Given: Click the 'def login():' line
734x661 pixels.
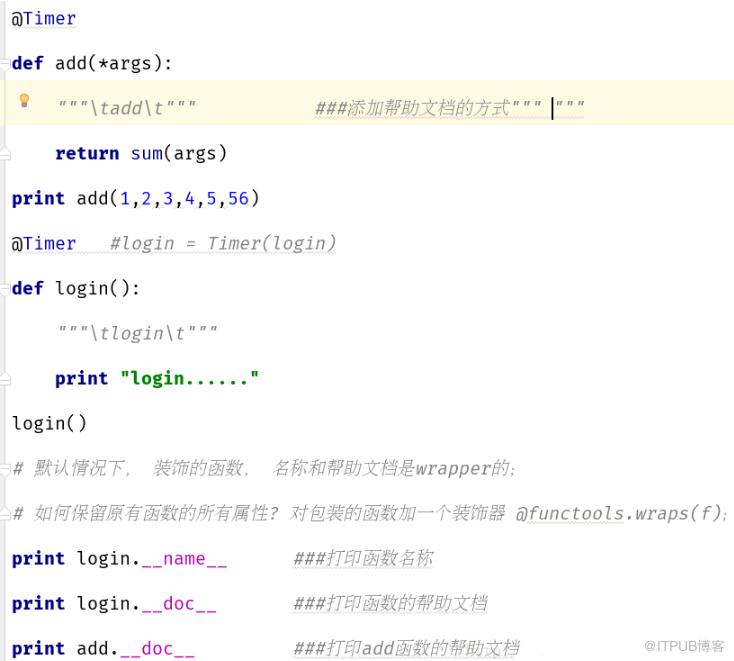Looking at the screenshot, I should [75, 288].
